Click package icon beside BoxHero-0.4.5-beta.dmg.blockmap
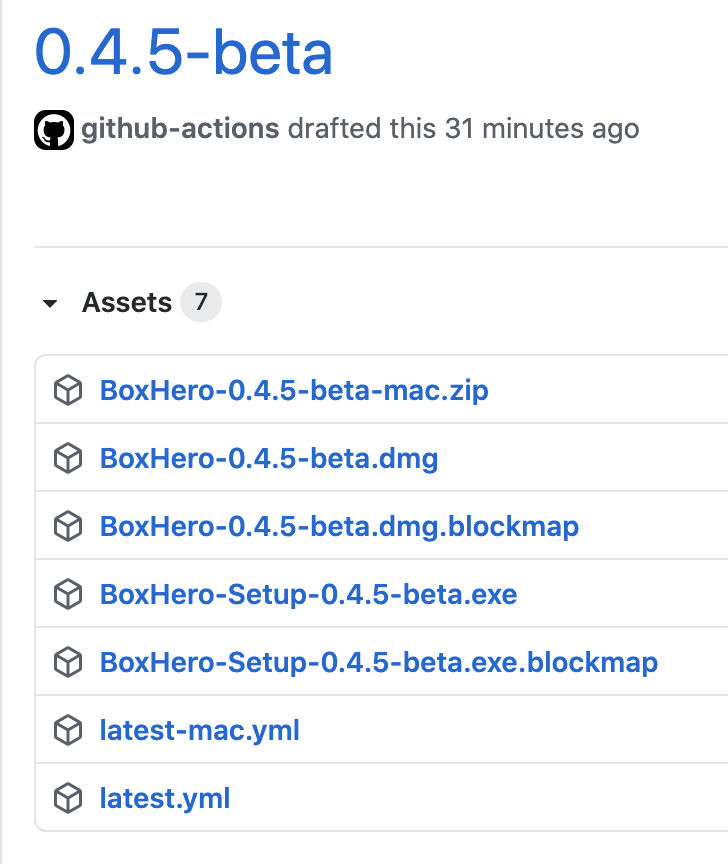728x864 pixels. pyautogui.click(x=67, y=526)
